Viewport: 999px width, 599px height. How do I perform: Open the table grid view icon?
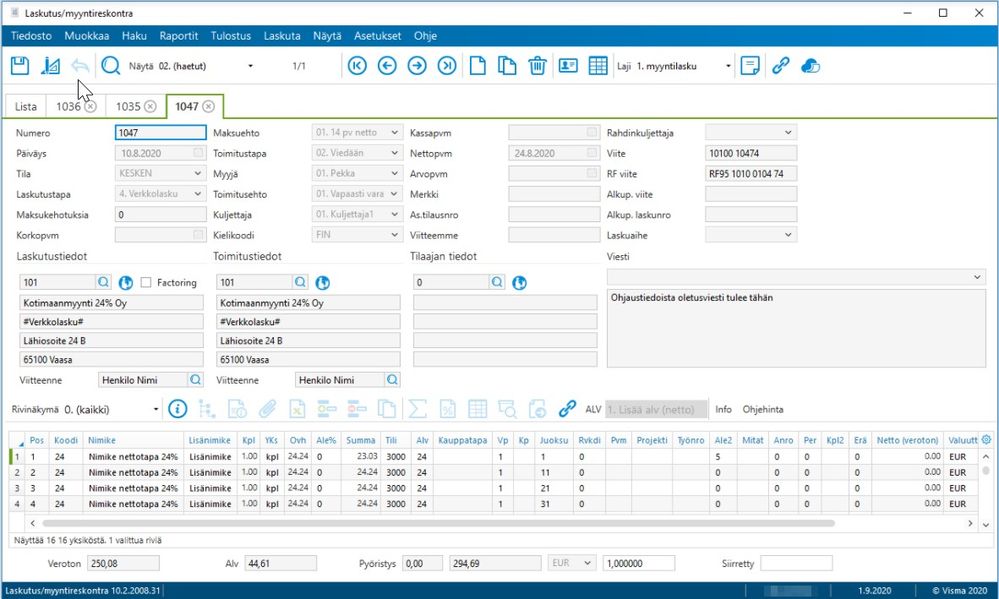point(597,66)
